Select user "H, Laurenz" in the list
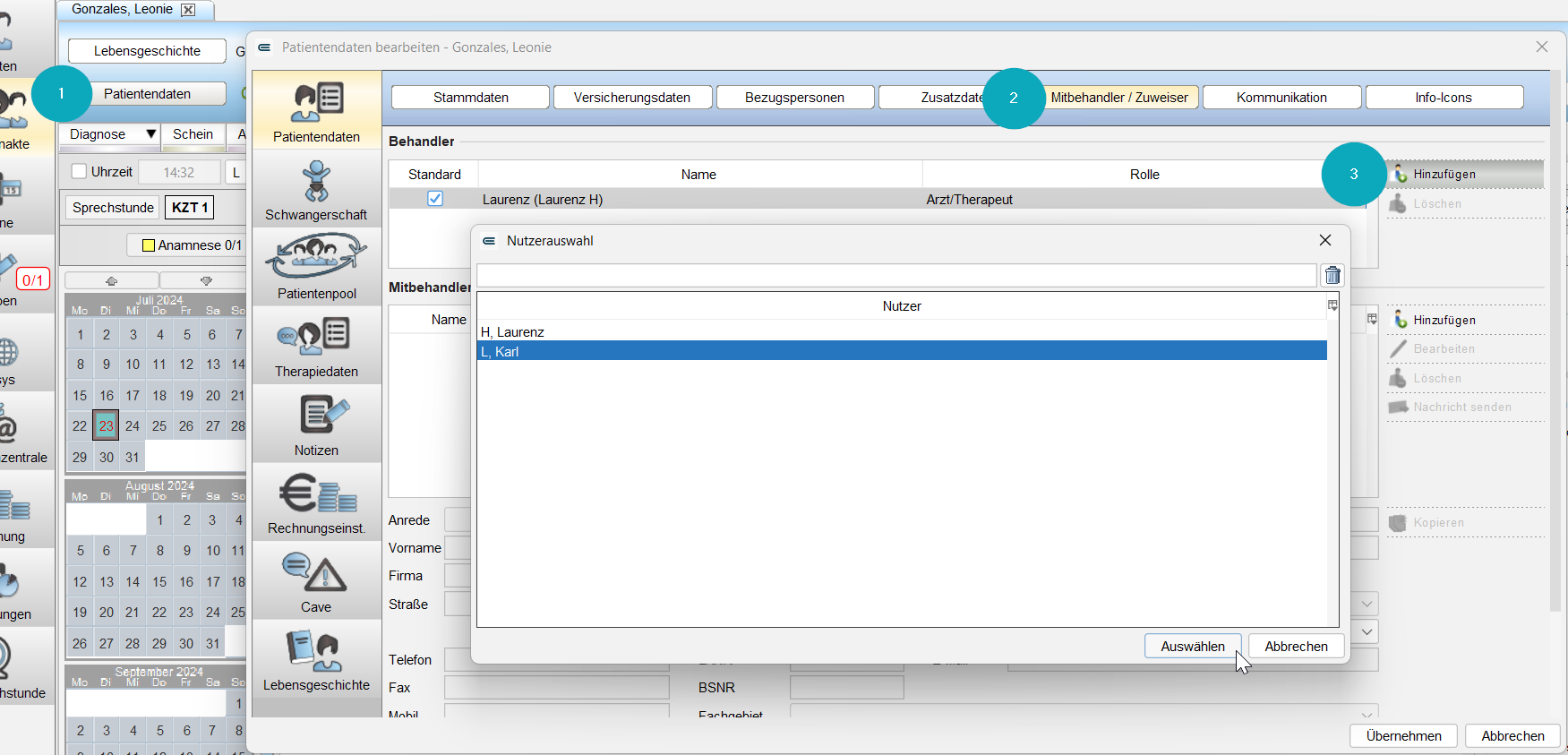The width and height of the screenshot is (1568, 755). point(902,332)
